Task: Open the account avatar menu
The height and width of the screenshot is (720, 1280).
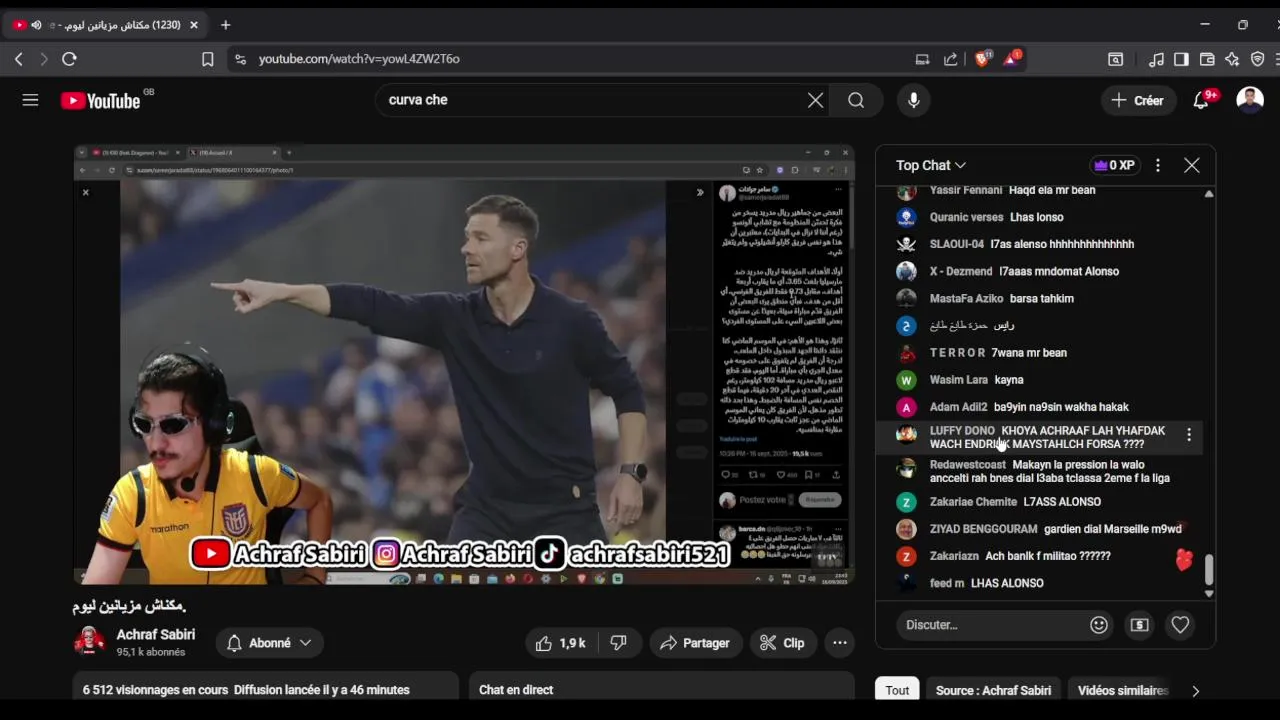Action: coord(1250,100)
